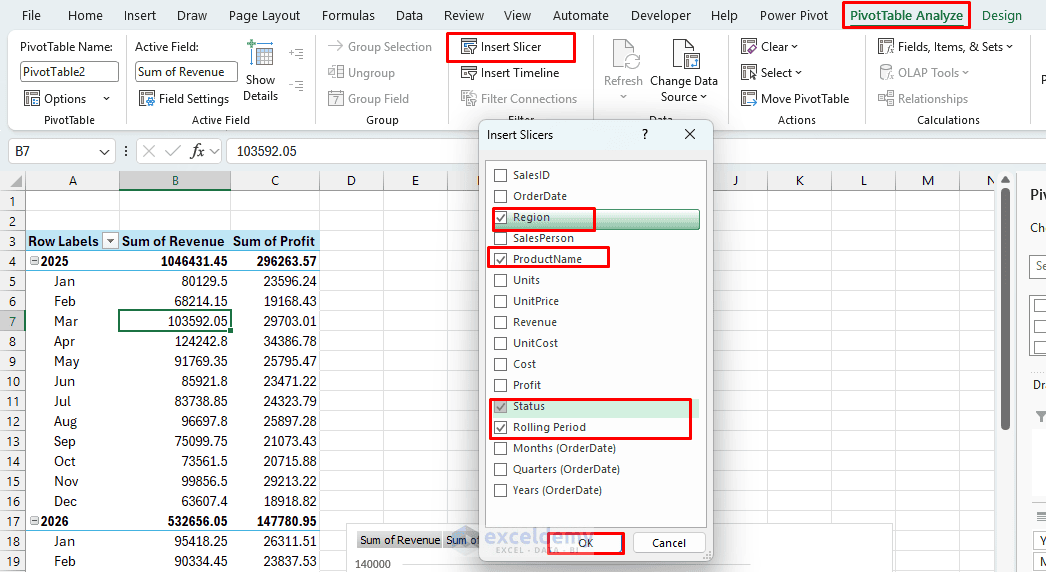Expand the formula bar function dropdown arrow
Viewport: 1046px width, 572px height.
click(x=215, y=152)
